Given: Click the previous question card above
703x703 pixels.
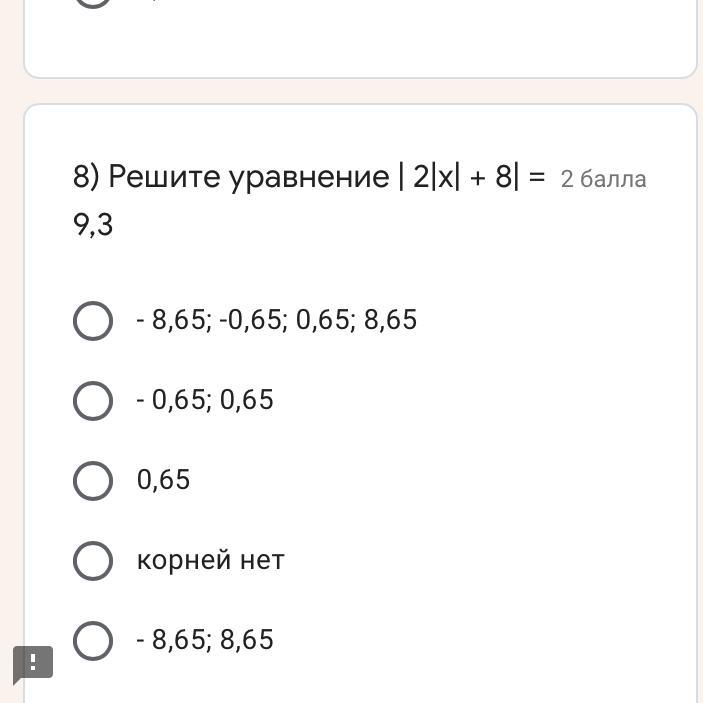Looking at the screenshot, I should coord(360,40).
